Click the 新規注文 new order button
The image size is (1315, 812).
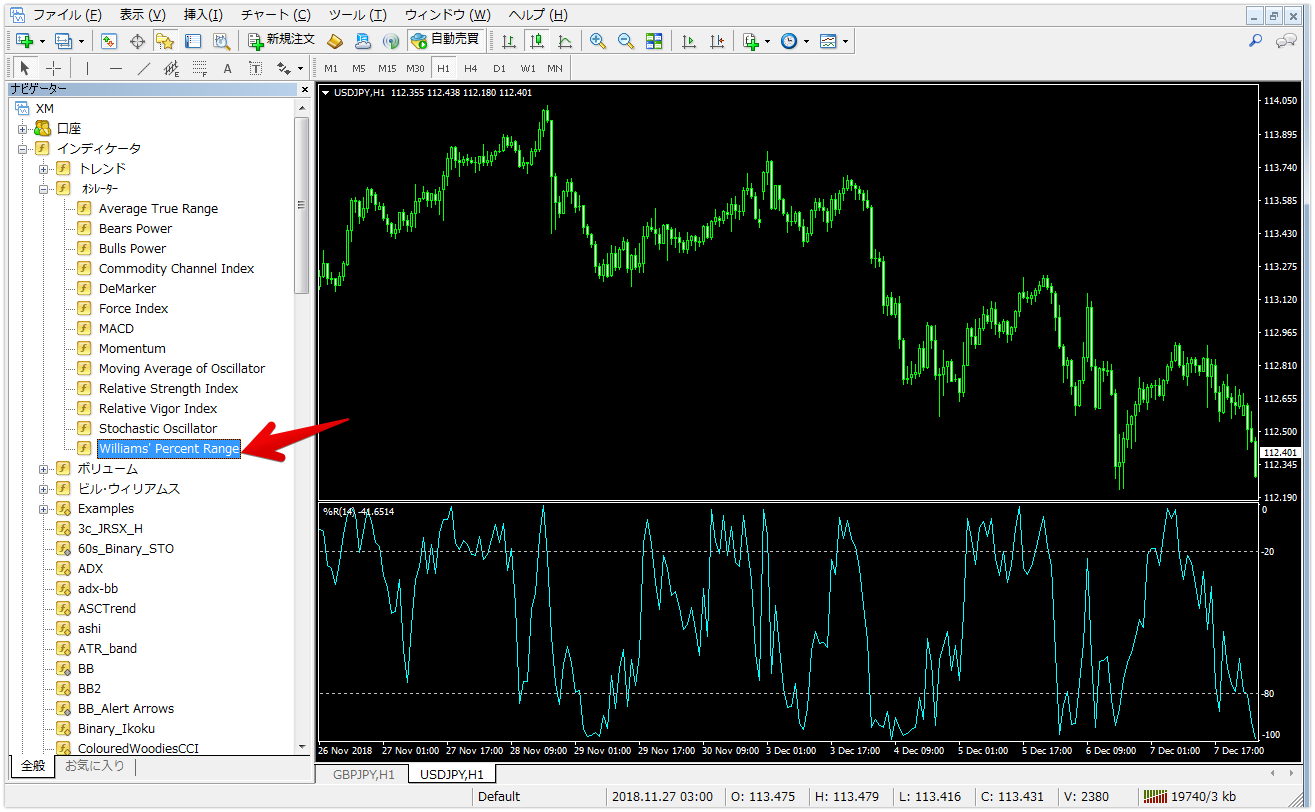pyautogui.click(x=282, y=41)
